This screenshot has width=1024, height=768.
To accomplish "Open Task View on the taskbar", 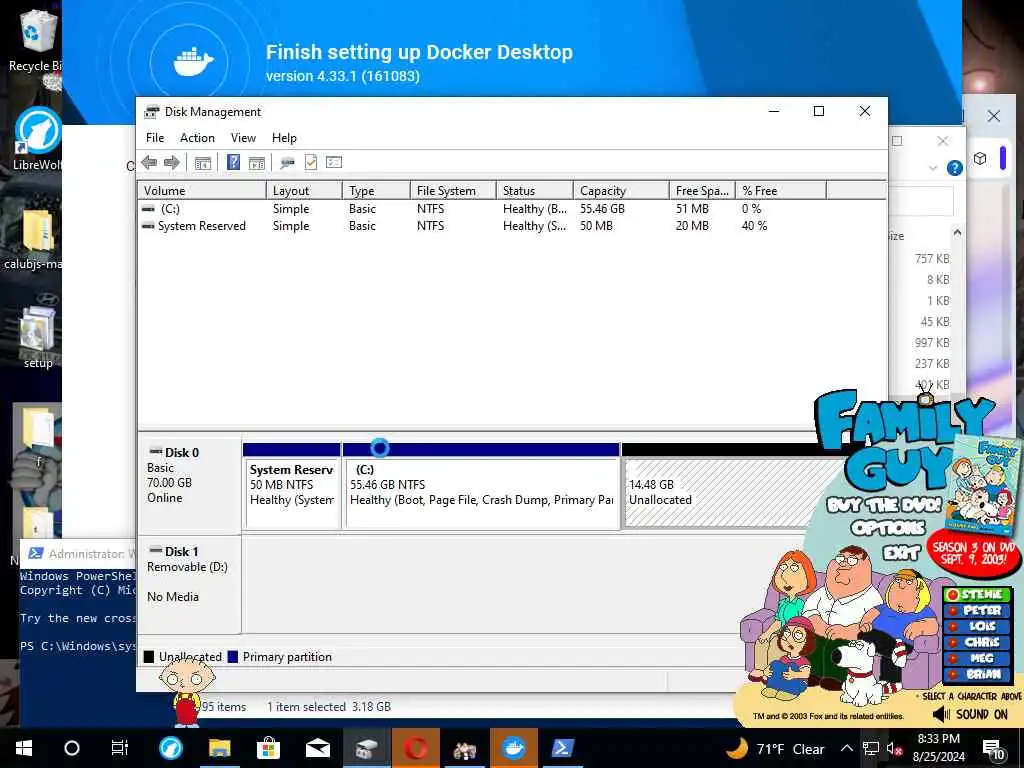I will coord(120,748).
